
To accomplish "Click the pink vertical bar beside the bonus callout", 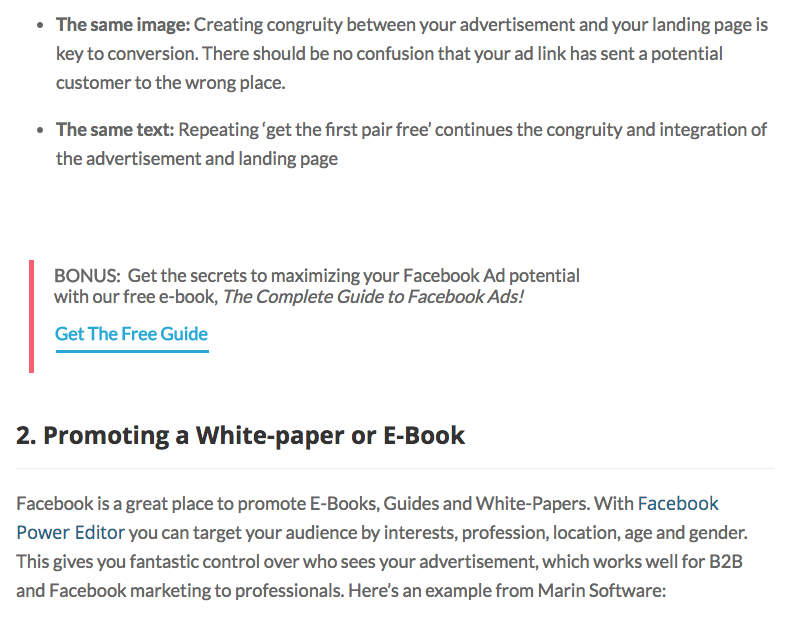I will coord(32,316).
